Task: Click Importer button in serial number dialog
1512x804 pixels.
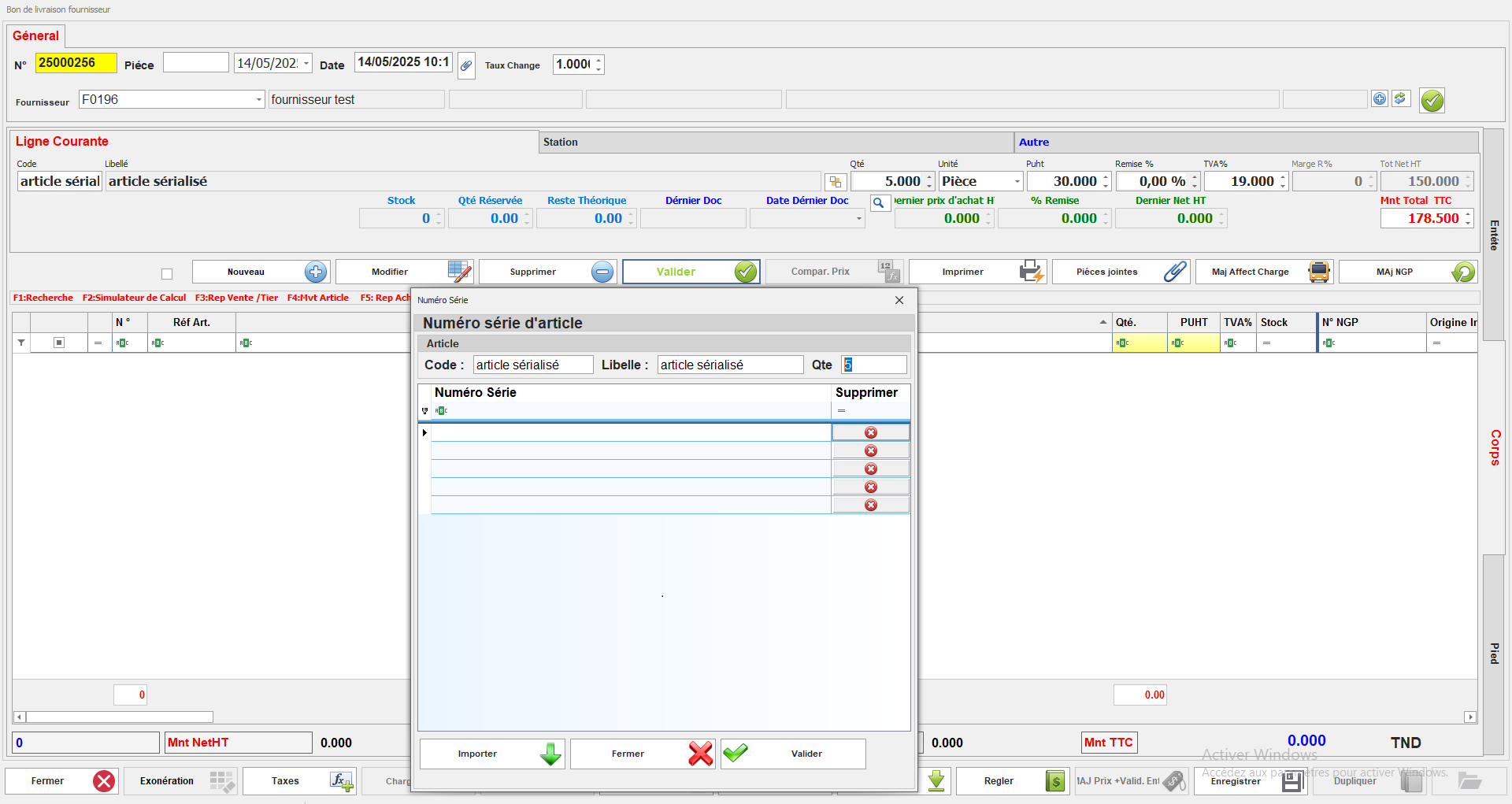Action: coord(491,754)
